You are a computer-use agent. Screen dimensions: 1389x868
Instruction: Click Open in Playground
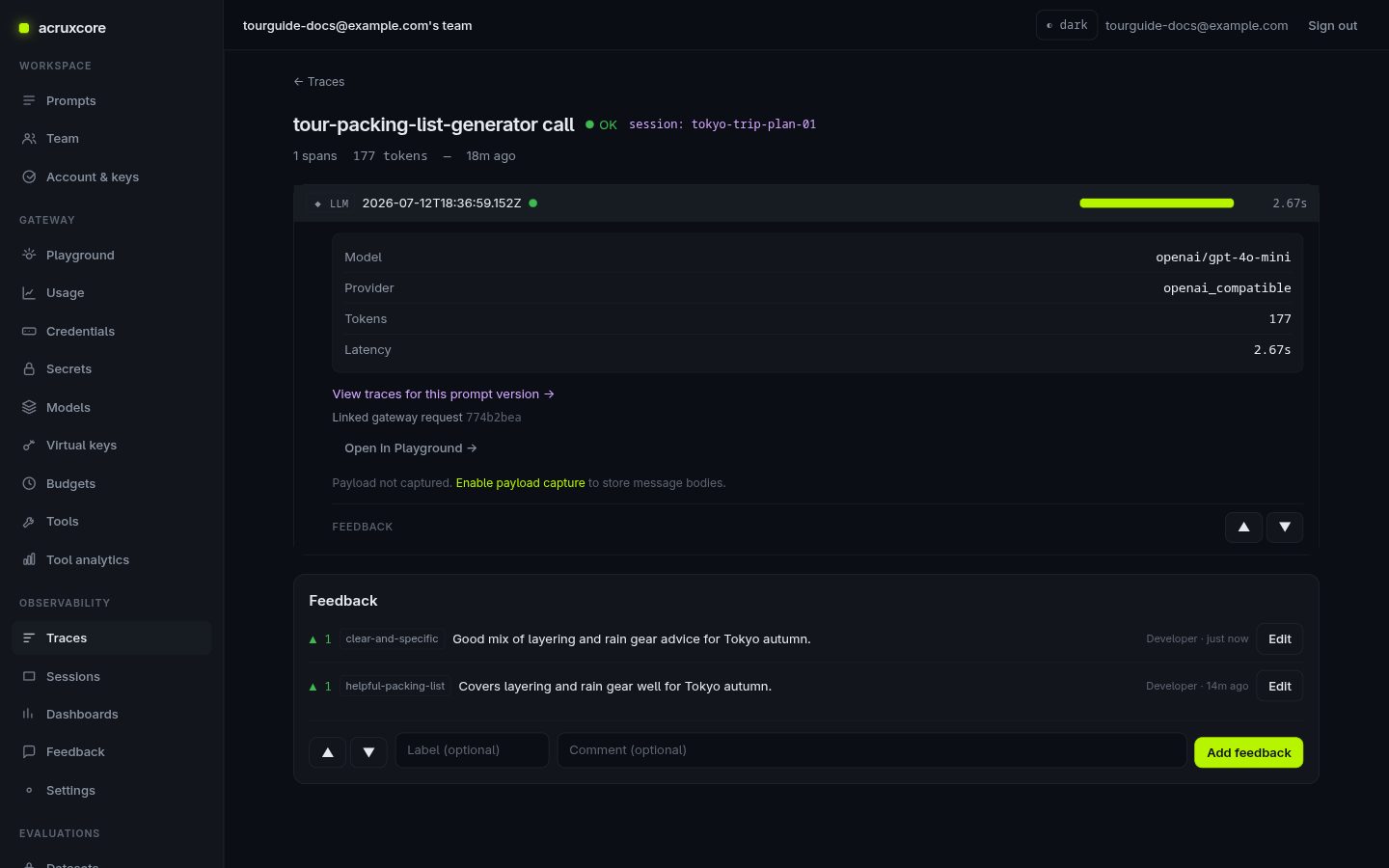pos(411,448)
